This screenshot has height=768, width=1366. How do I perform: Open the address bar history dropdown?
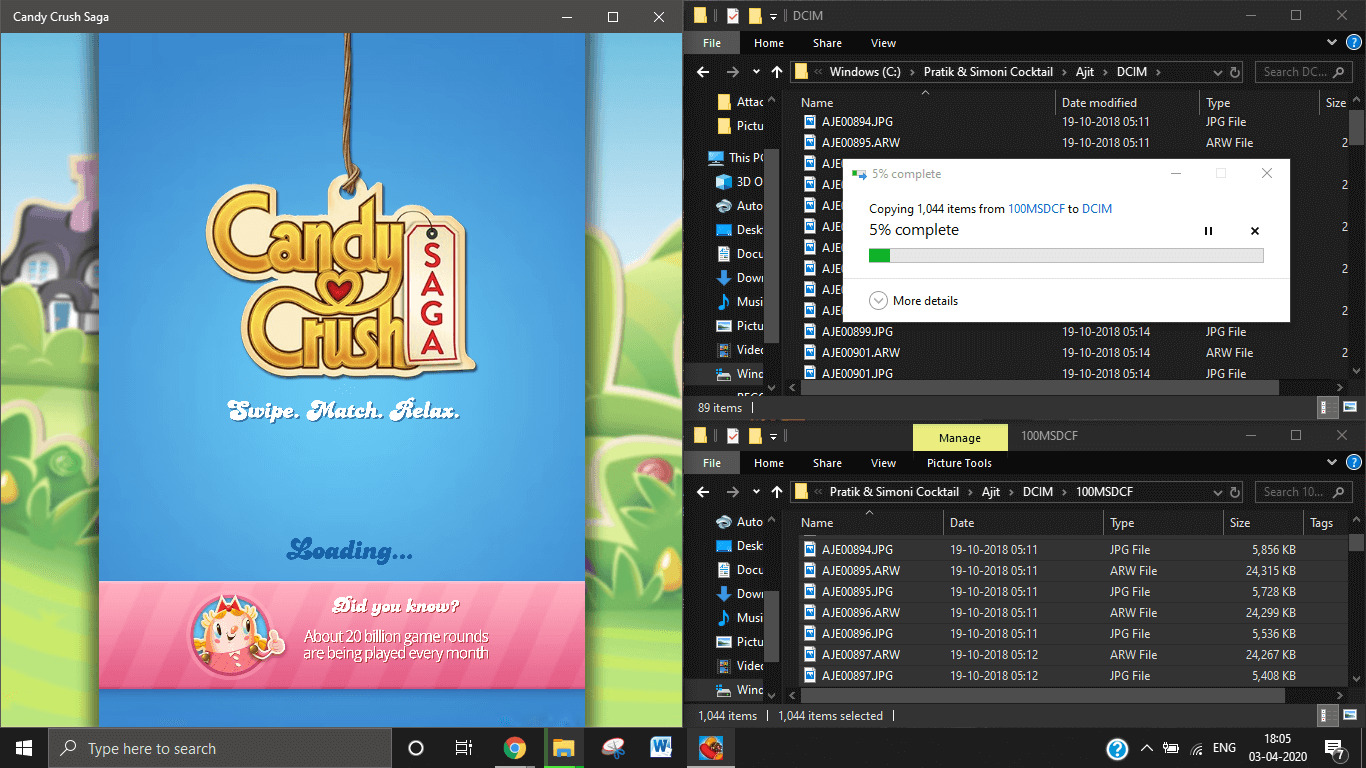coord(1216,71)
